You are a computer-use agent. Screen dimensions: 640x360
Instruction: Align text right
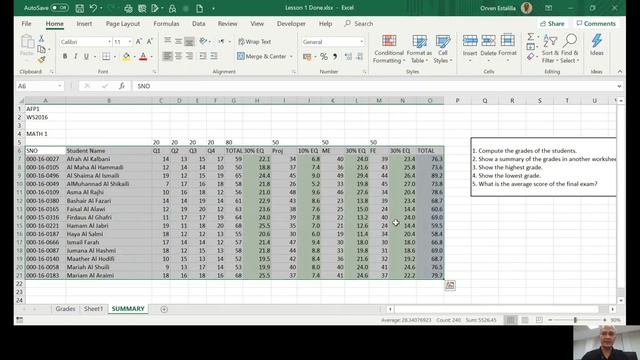click(189, 56)
